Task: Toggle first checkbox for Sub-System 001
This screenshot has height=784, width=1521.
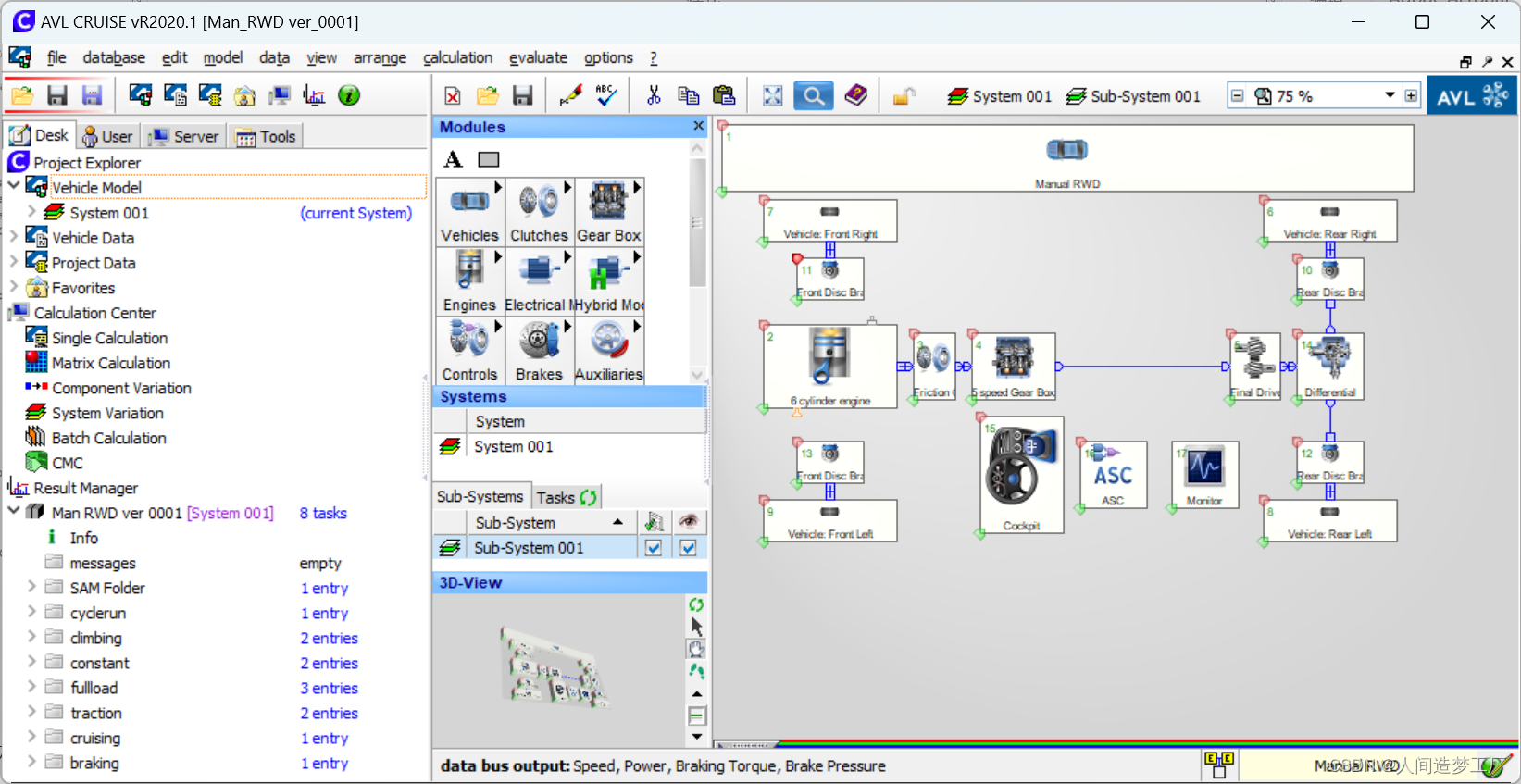Action: coord(654,548)
